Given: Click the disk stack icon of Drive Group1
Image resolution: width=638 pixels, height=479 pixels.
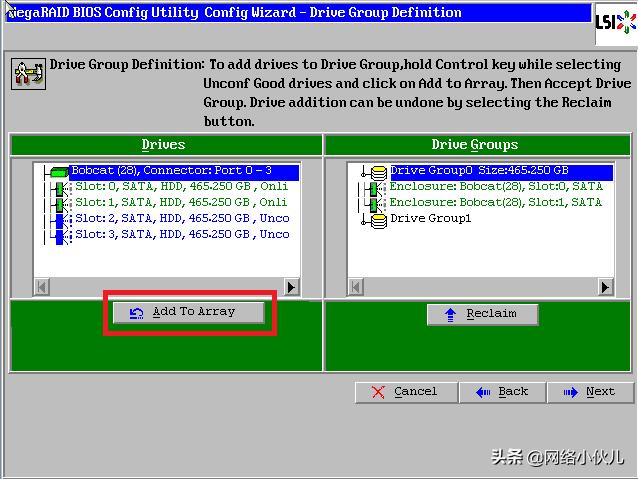Looking at the screenshot, I should (x=379, y=221).
